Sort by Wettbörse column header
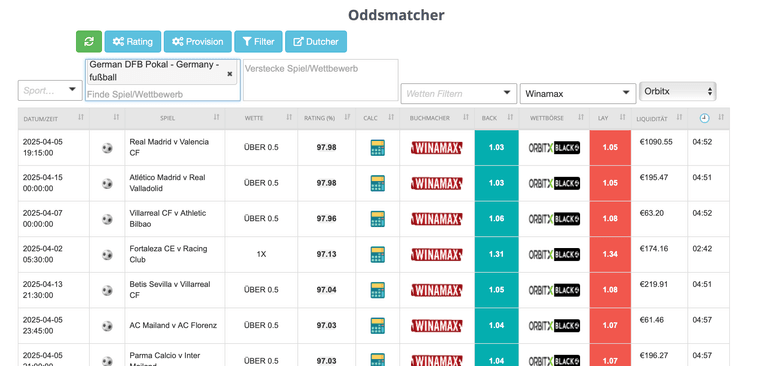This screenshot has height=366, width=760. [x=554, y=118]
